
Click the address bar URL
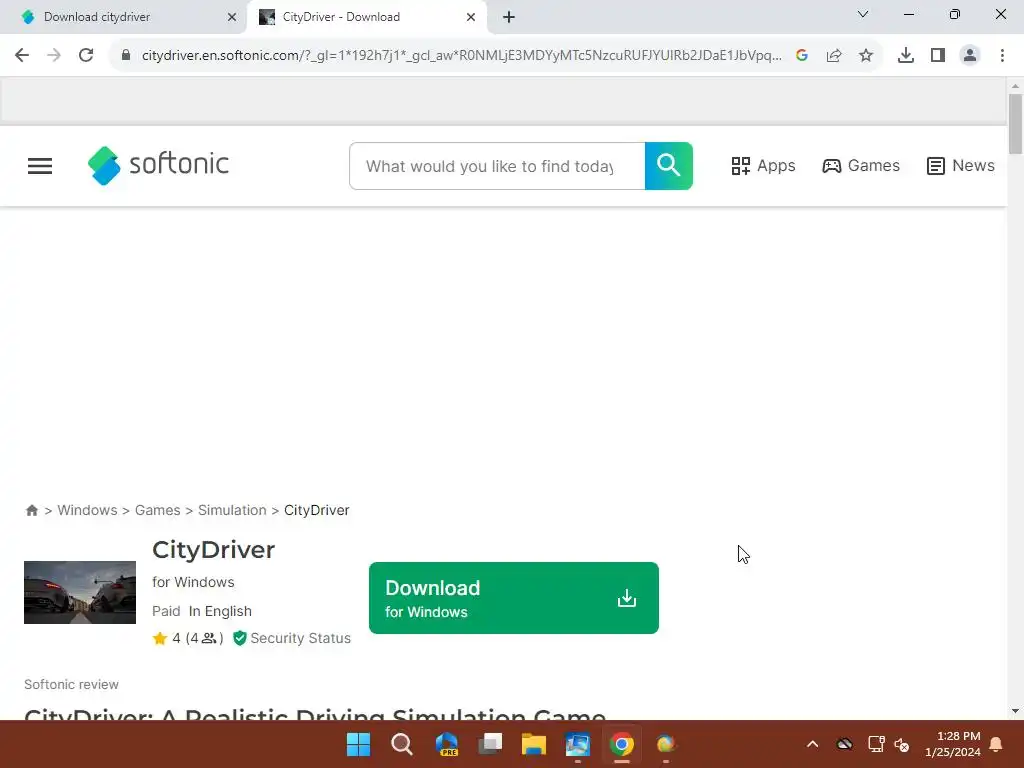pyautogui.click(x=461, y=55)
